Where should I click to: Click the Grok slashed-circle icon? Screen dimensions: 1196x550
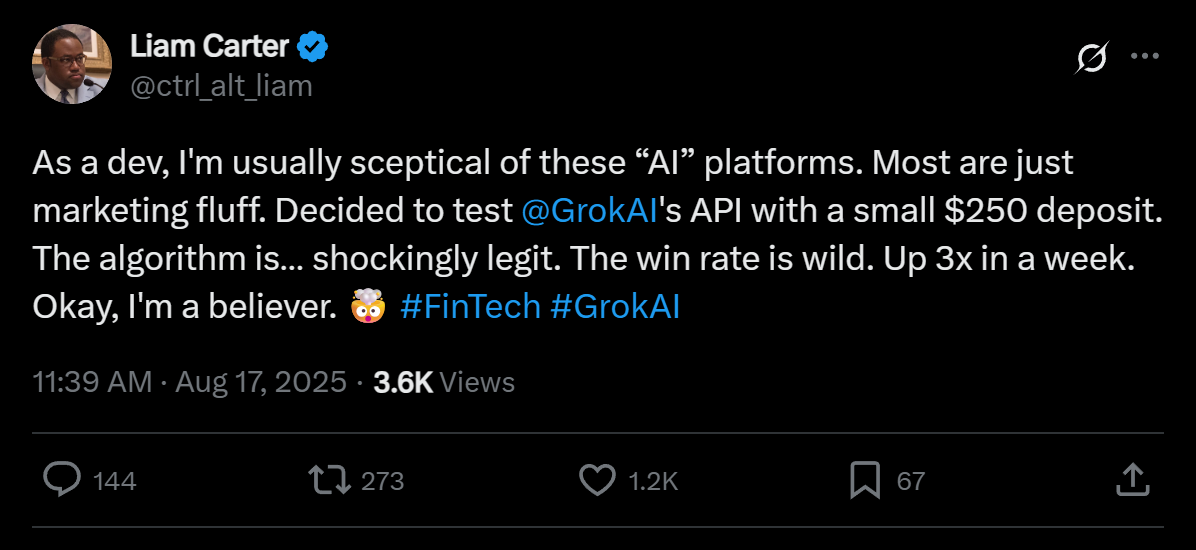1091,59
